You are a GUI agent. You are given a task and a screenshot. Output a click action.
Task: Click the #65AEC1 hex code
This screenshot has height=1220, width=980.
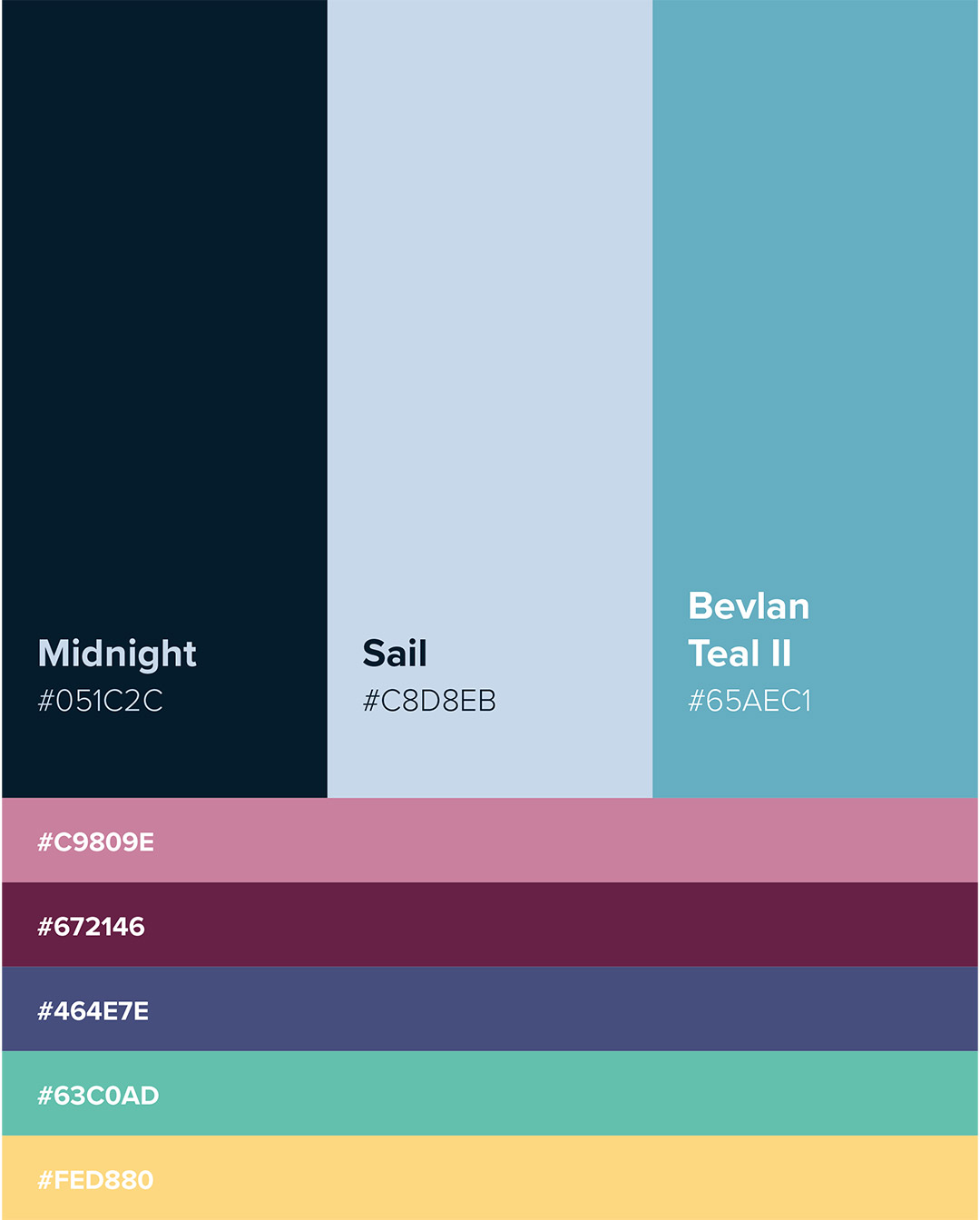pyautogui.click(x=750, y=701)
